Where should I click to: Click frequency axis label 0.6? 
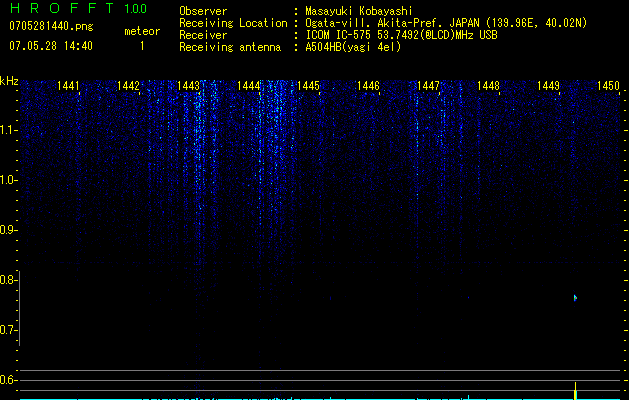9,380
